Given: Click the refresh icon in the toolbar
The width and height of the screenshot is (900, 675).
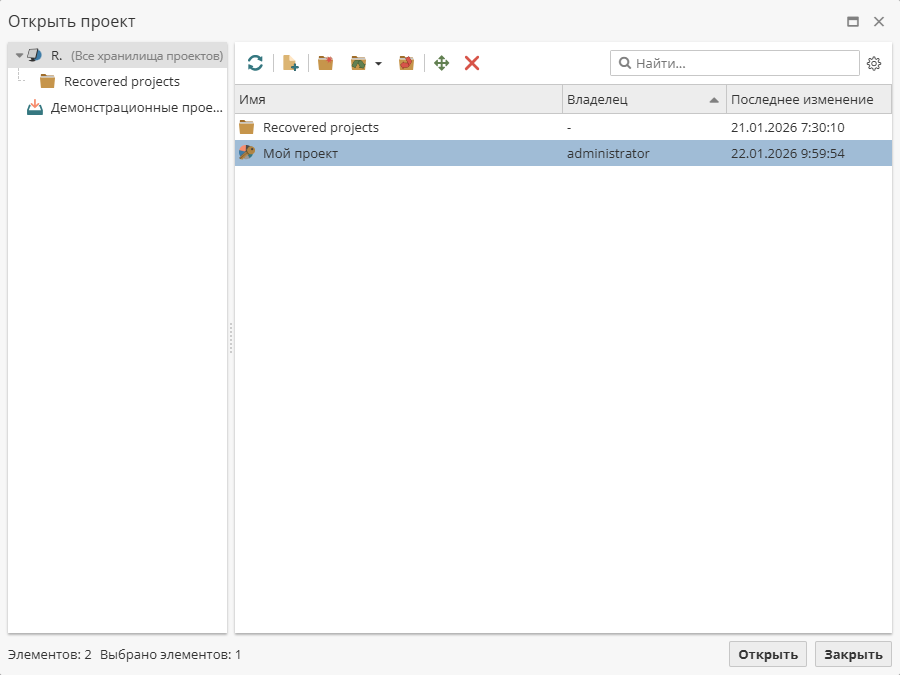Looking at the screenshot, I should [x=255, y=63].
